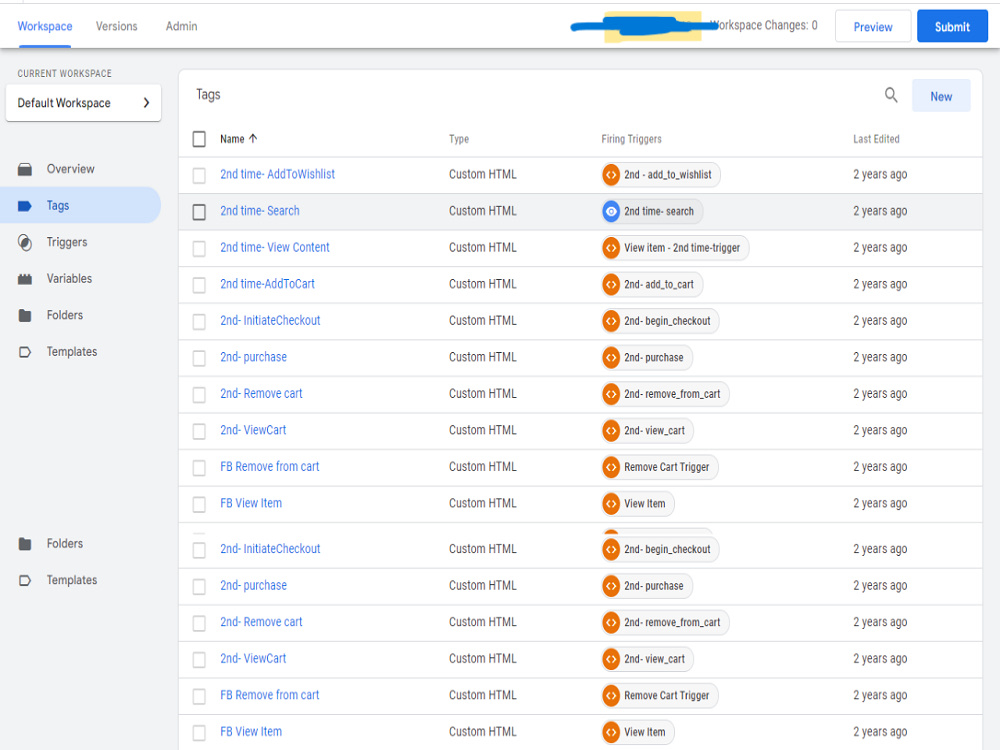Check the 2nd time- Search row checkbox

199,212
